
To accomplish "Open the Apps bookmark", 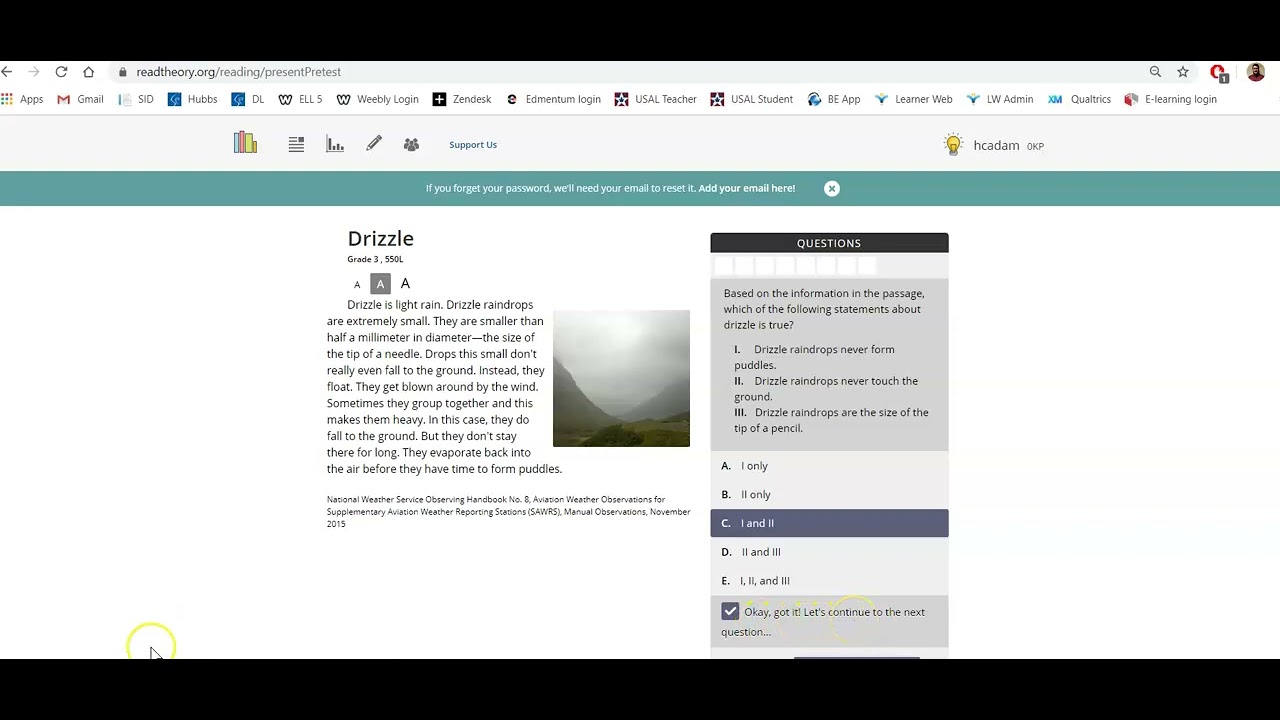I will (22, 99).
